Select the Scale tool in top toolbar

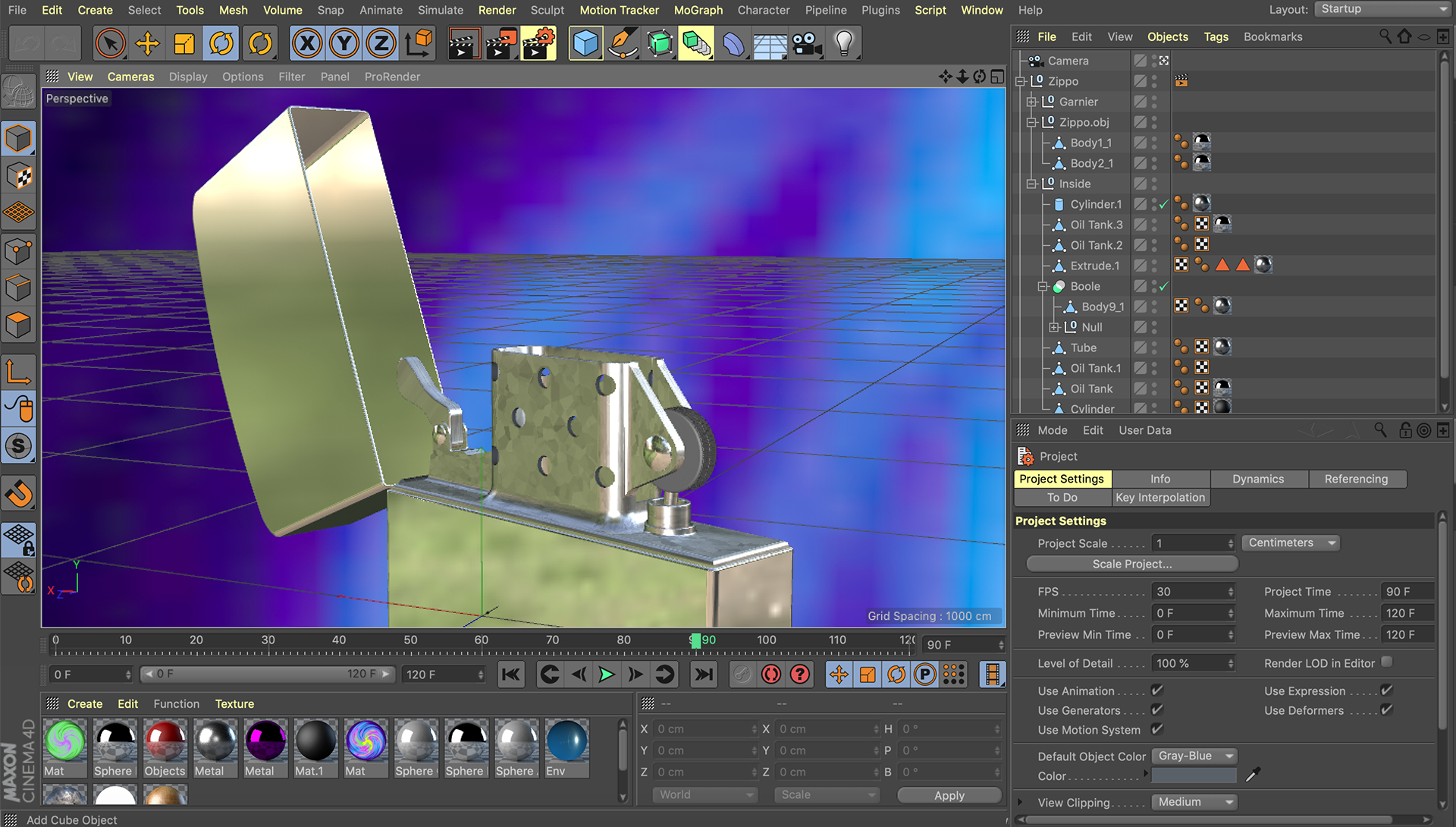pos(184,43)
